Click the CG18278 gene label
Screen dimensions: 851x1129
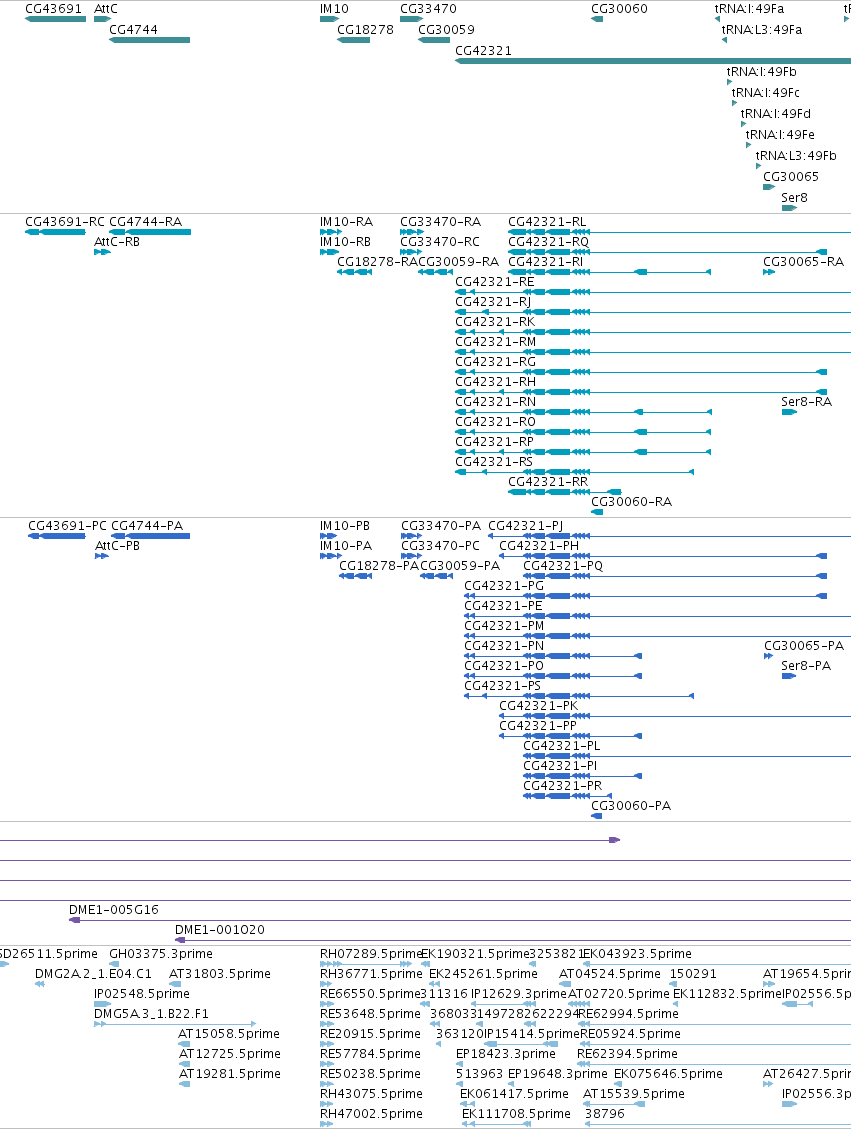click(365, 30)
